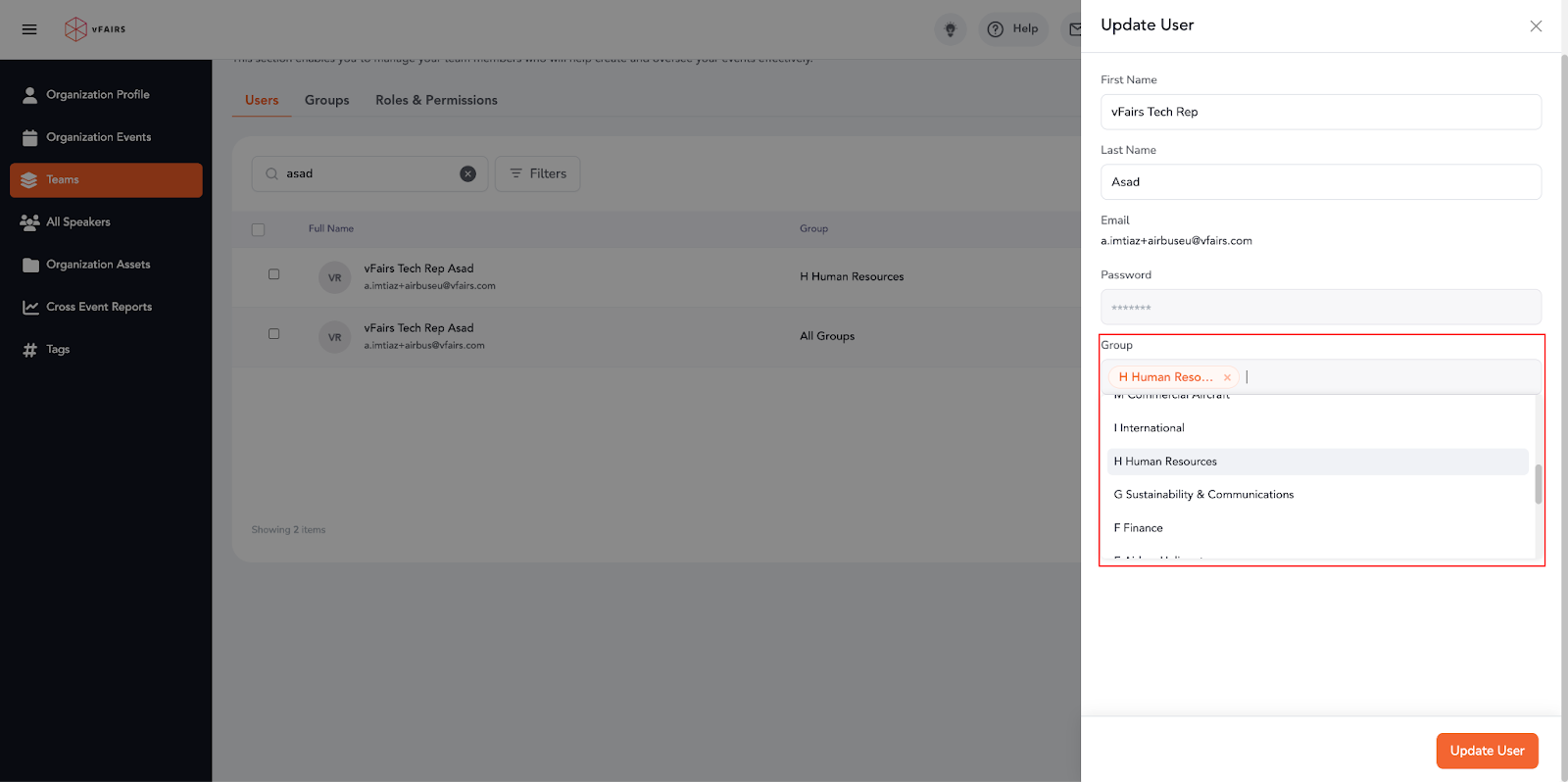Open Cross Event Reports in sidebar
Viewport: 1568px width, 782px height.
[x=99, y=307]
